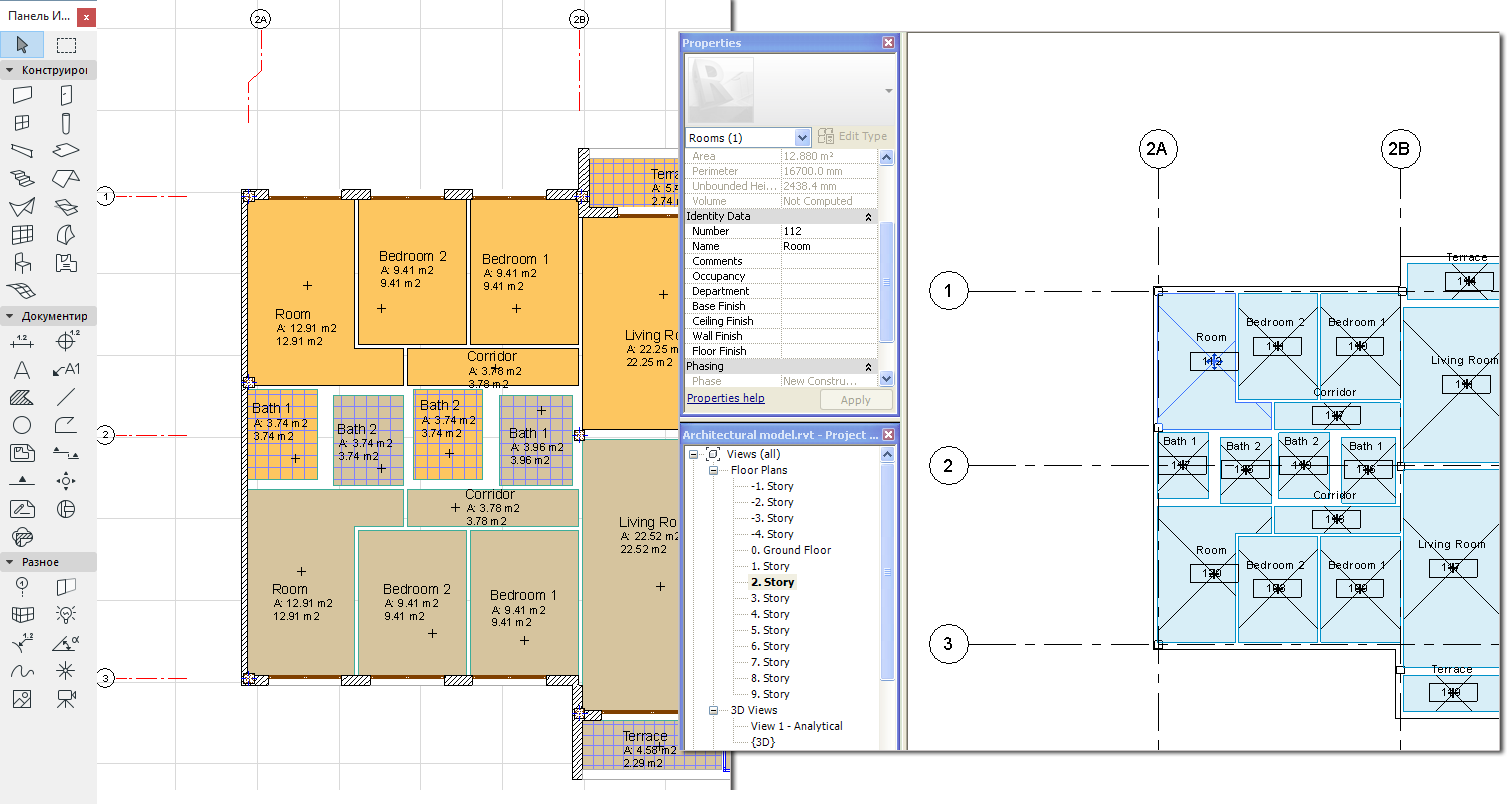
Task: Click the Name field value Room
Action: pos(829,246)
